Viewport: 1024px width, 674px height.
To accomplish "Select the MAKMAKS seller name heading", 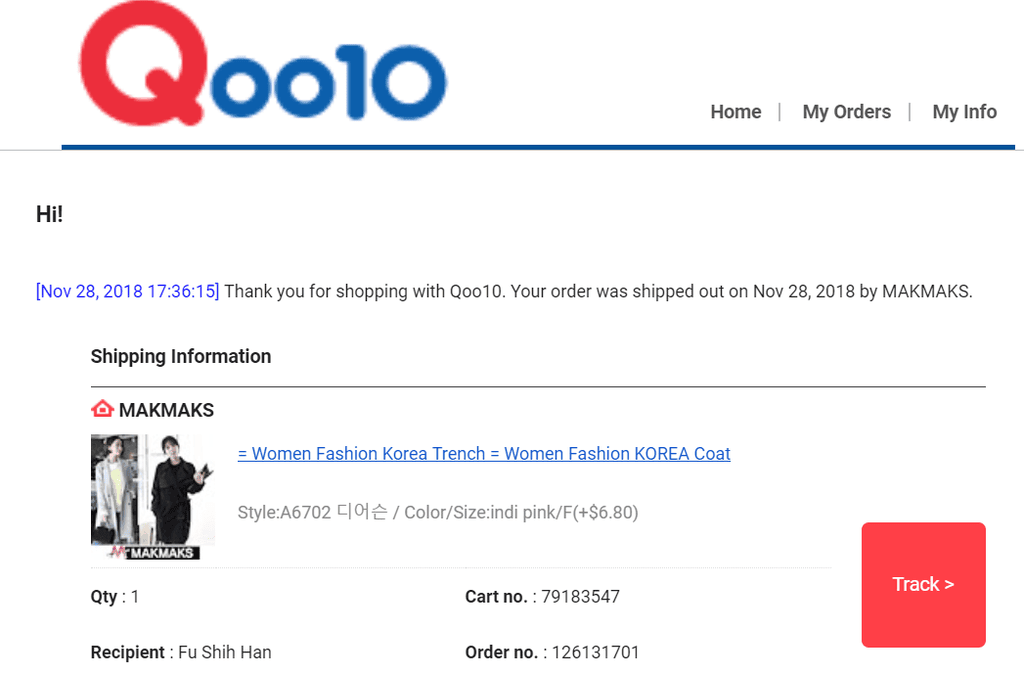I will 166,410.
